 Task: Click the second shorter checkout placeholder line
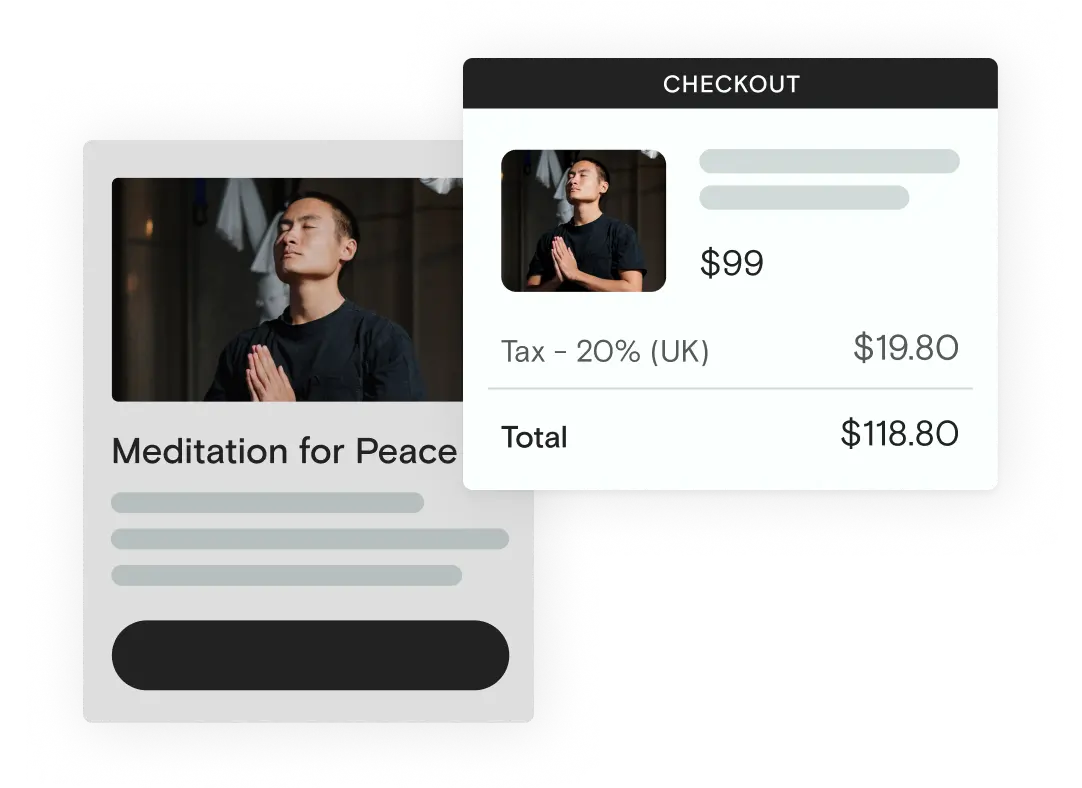click(x=804, y=197)
